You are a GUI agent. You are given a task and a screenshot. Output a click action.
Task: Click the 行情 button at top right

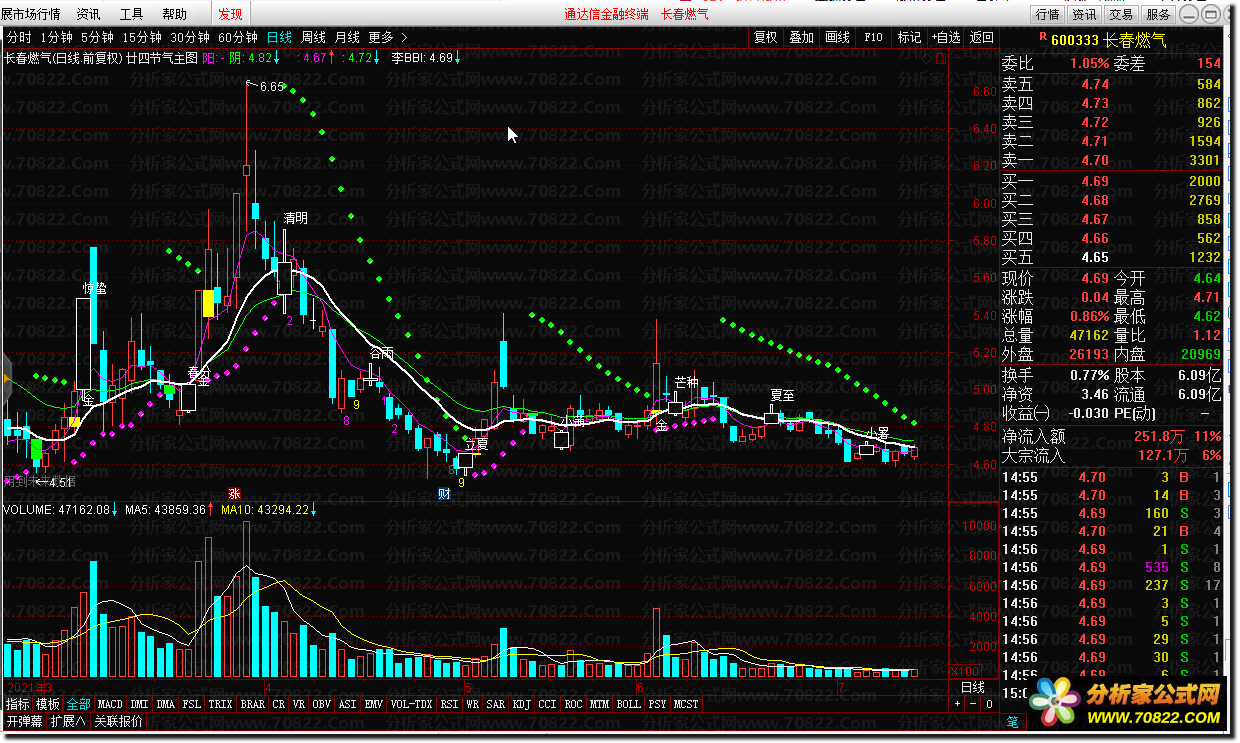tap(1048, 15)
